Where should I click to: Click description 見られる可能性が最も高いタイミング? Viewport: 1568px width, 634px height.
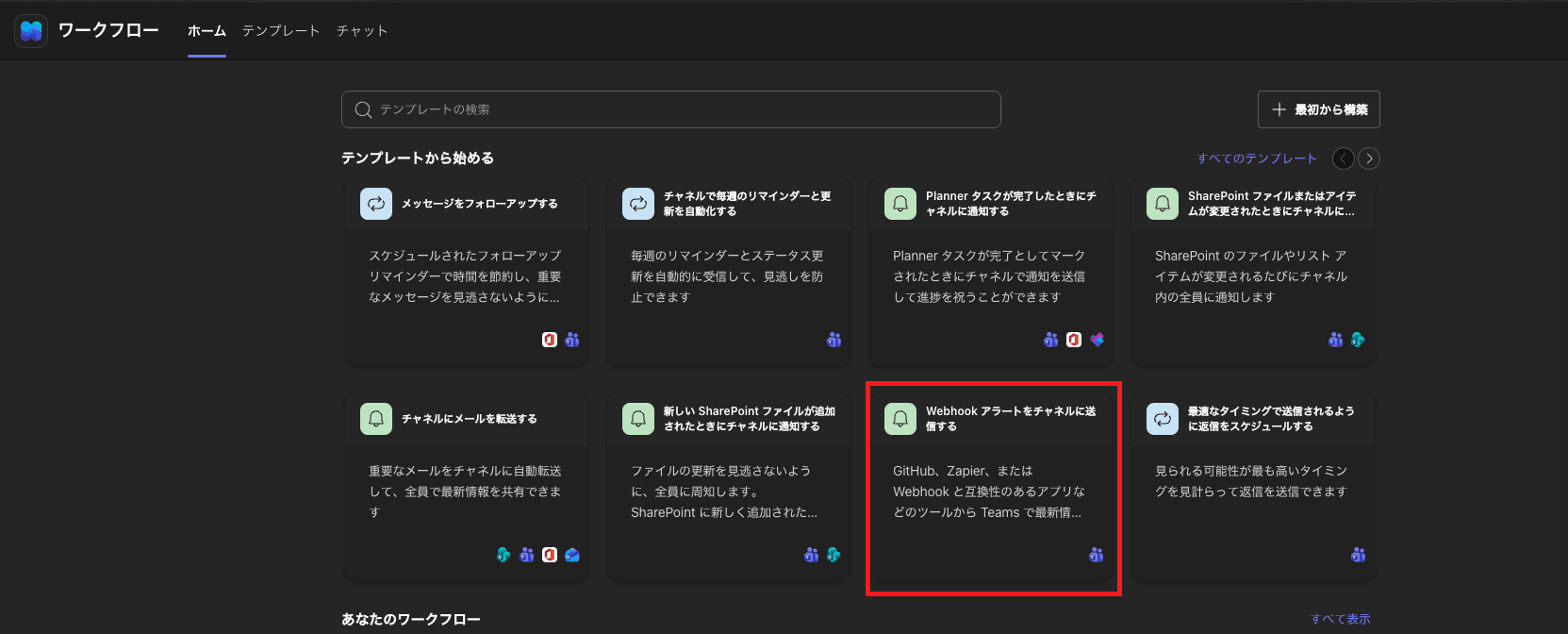[x=1251, y=481]
